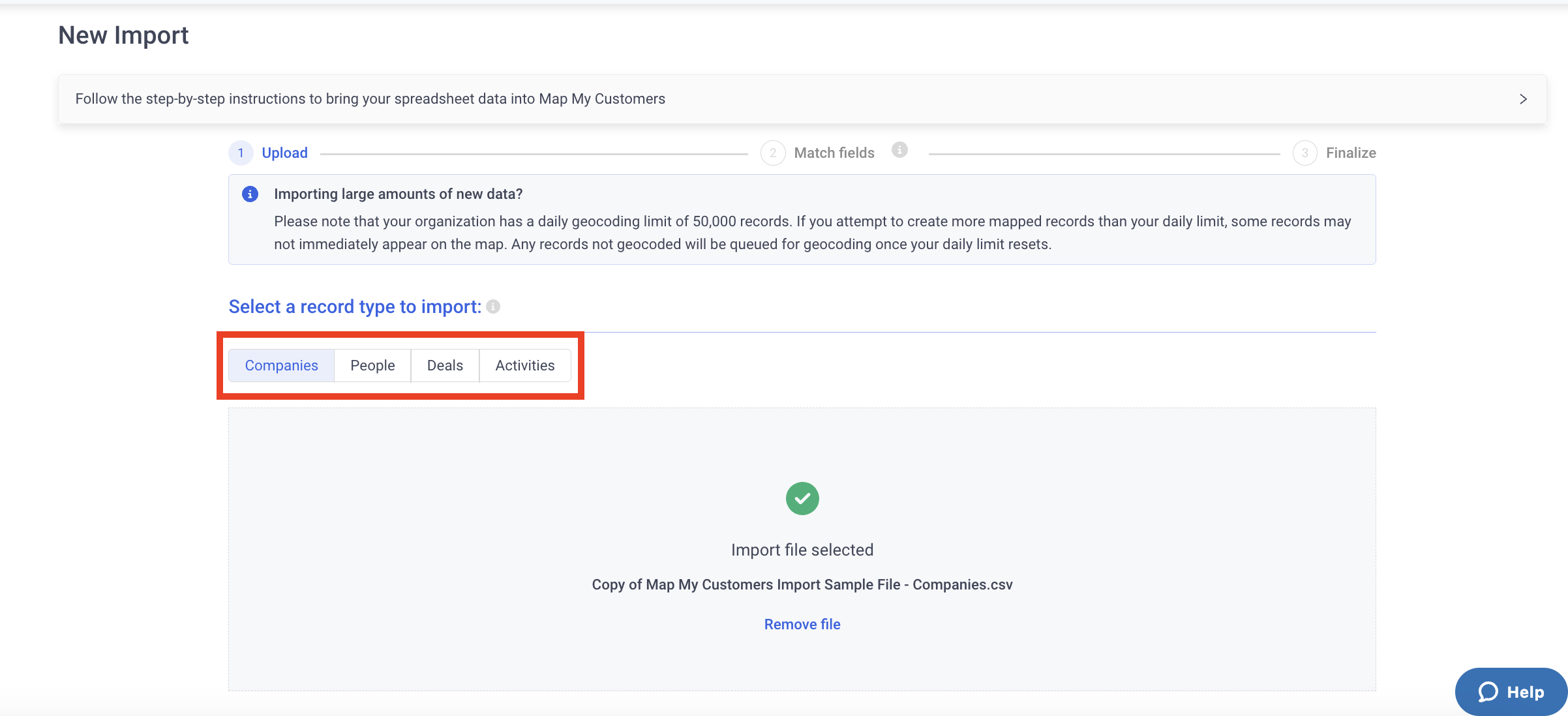Click 'Importing large amounts of new data?' heading
Image resolution: width=1568 pixels, height=716 pixels.
click(x=398, y=194)
